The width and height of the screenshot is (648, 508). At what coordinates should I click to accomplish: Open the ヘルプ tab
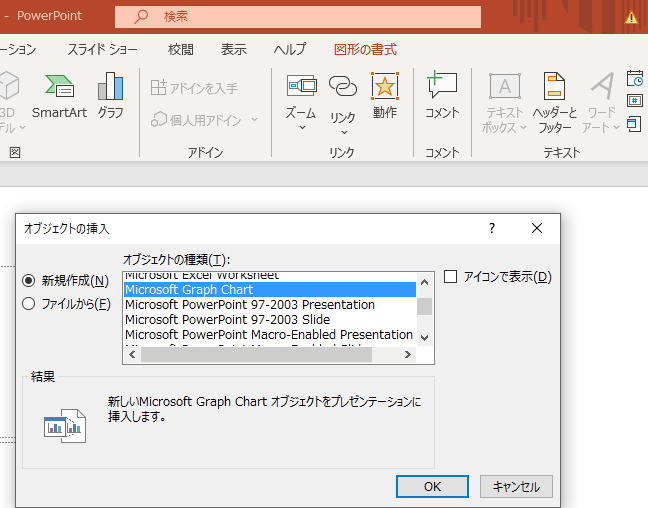click(289, 50)
